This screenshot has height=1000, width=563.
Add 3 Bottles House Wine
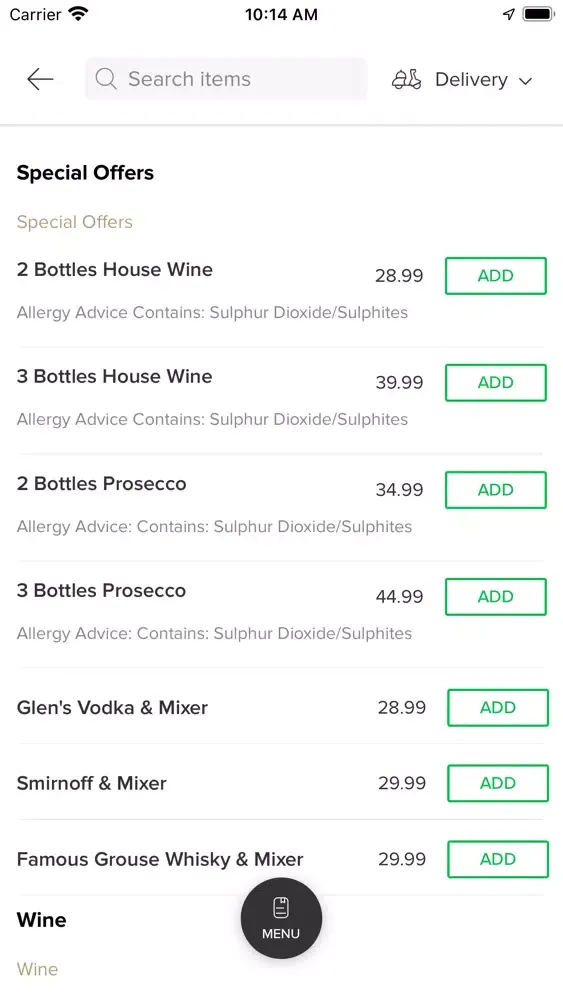tap(495, 383)
